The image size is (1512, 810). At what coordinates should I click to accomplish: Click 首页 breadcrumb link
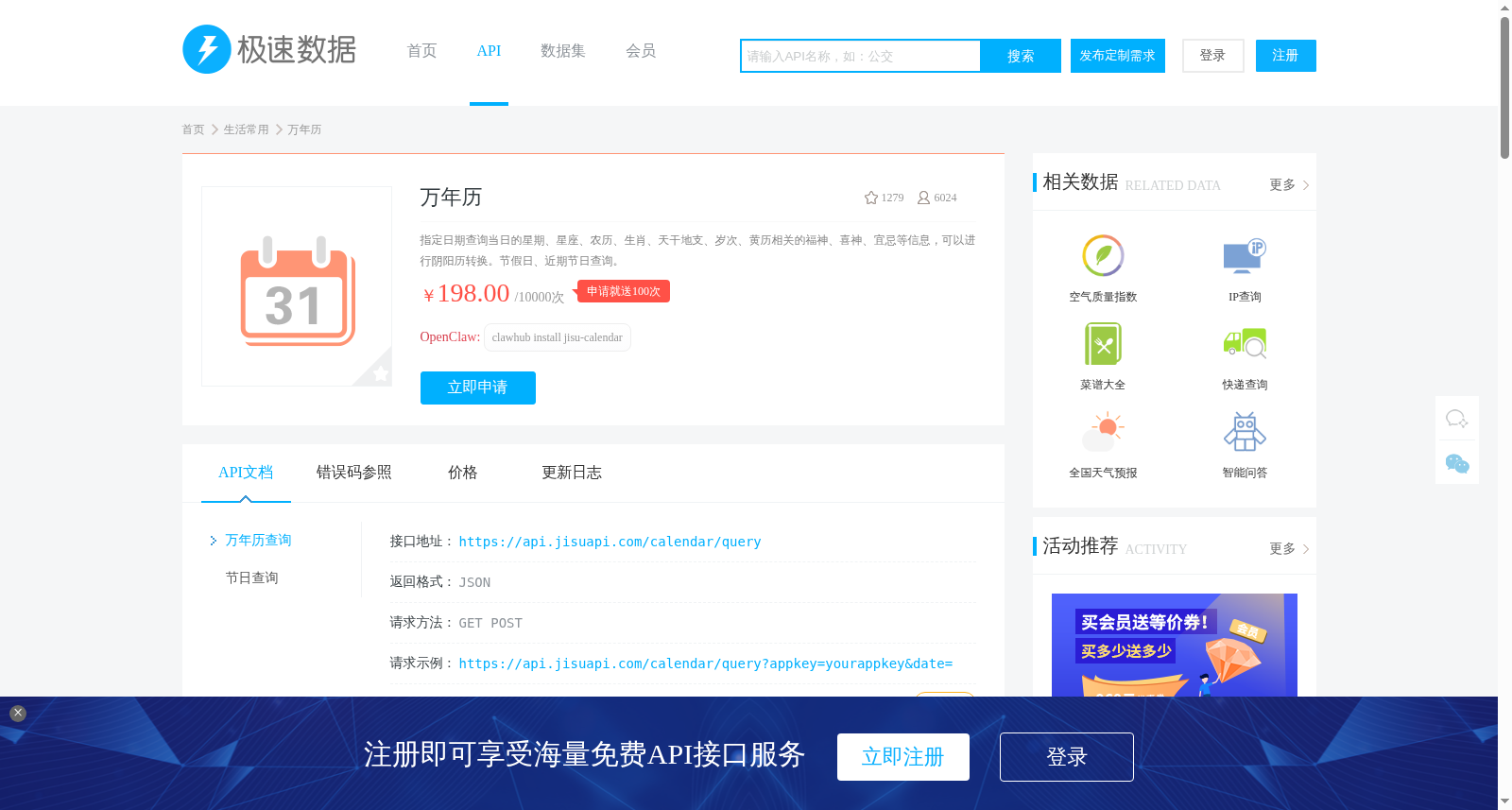pos(193,129)
